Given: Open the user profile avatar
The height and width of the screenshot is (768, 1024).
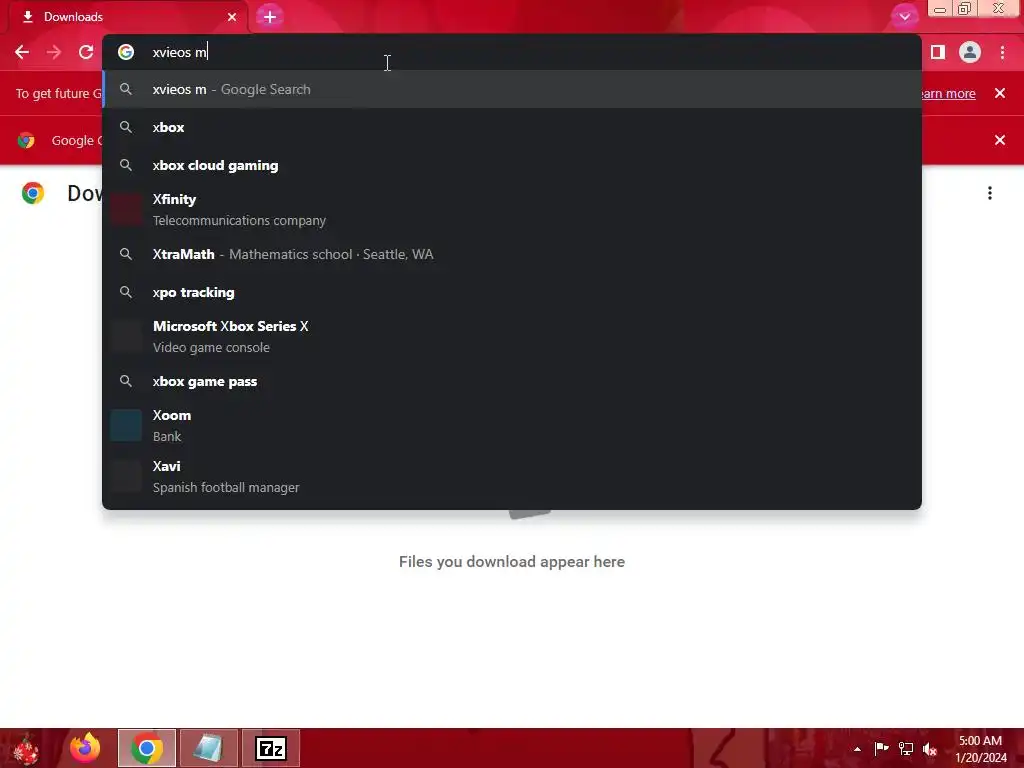Looking at the screenshot, I should [970, 52].
